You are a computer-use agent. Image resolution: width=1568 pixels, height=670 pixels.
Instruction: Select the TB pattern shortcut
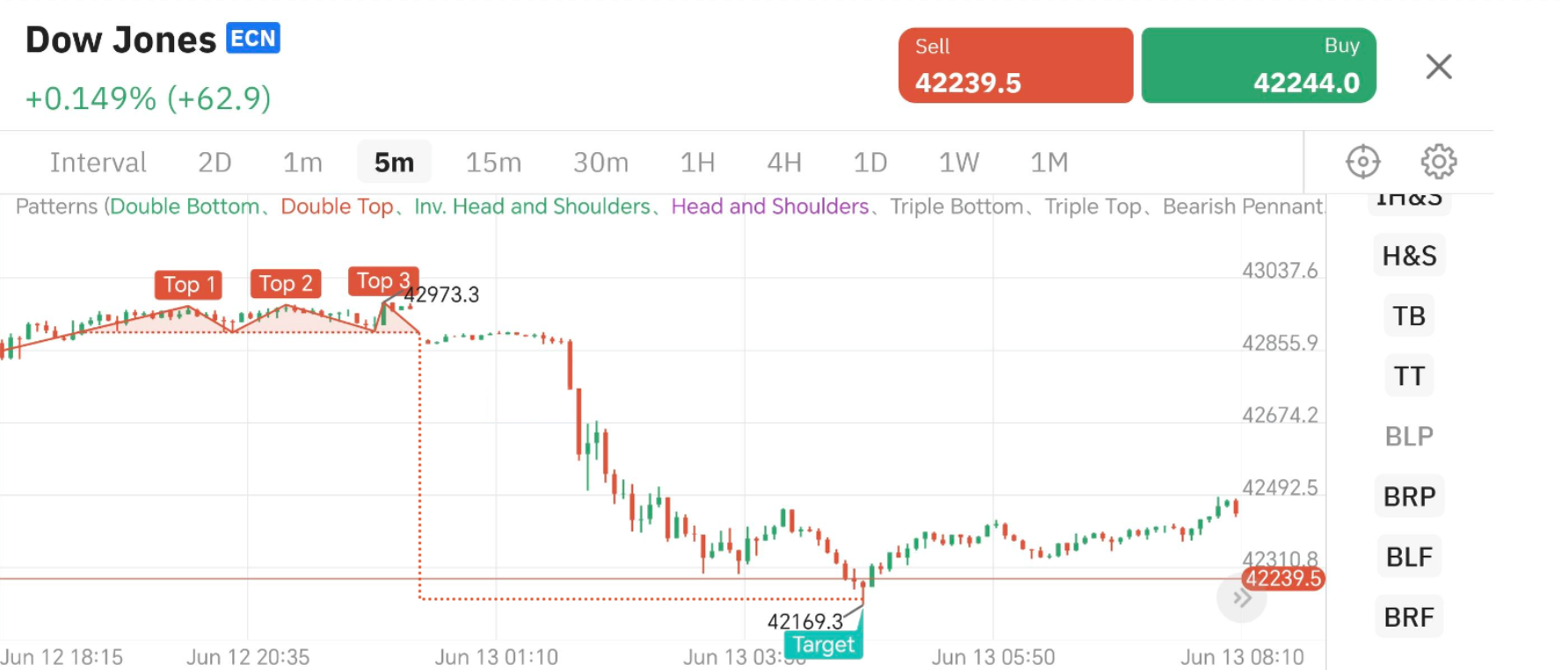(x=1407, y=315)
